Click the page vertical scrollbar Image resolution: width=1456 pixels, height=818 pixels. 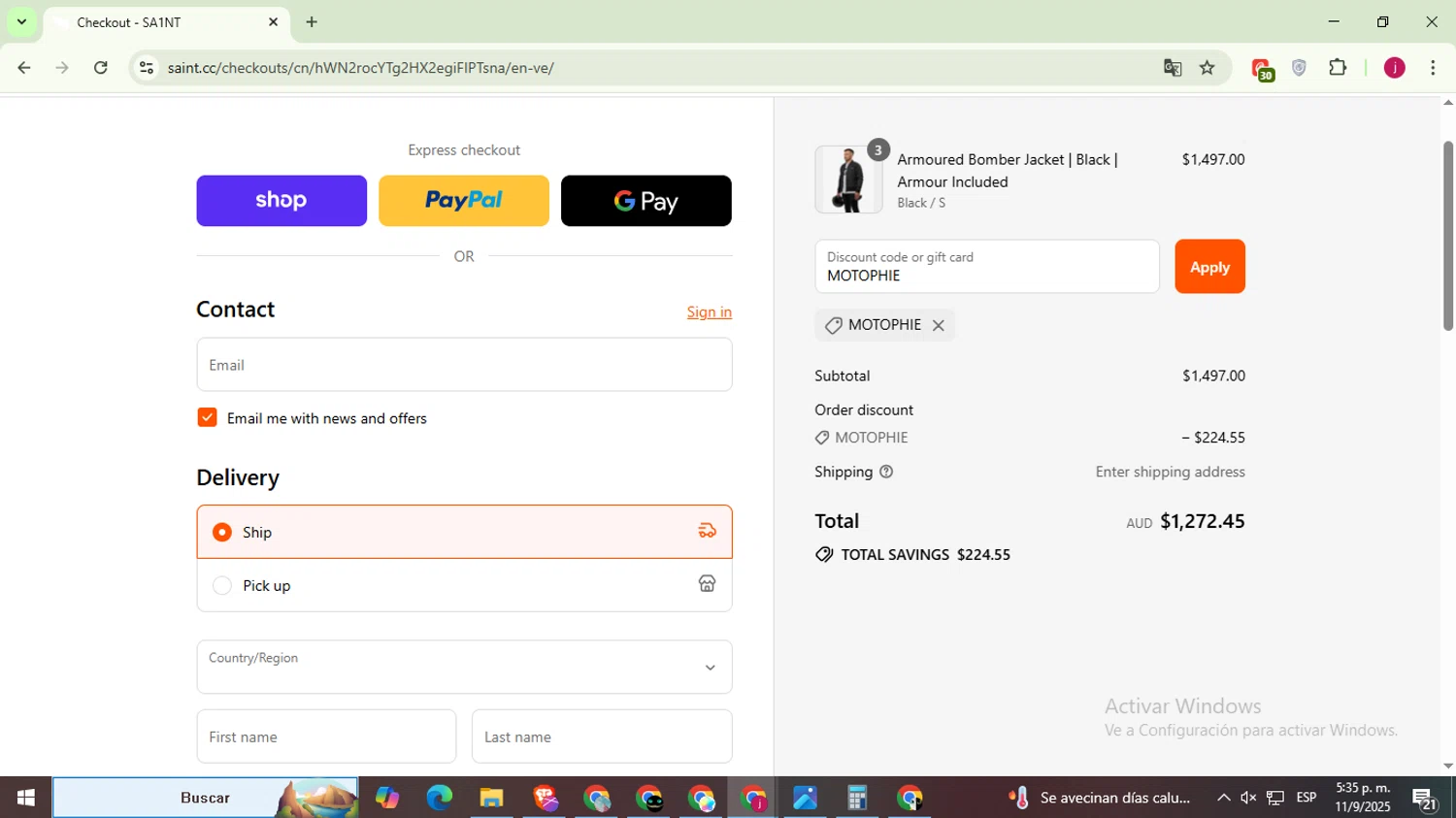click(1448, 237)
